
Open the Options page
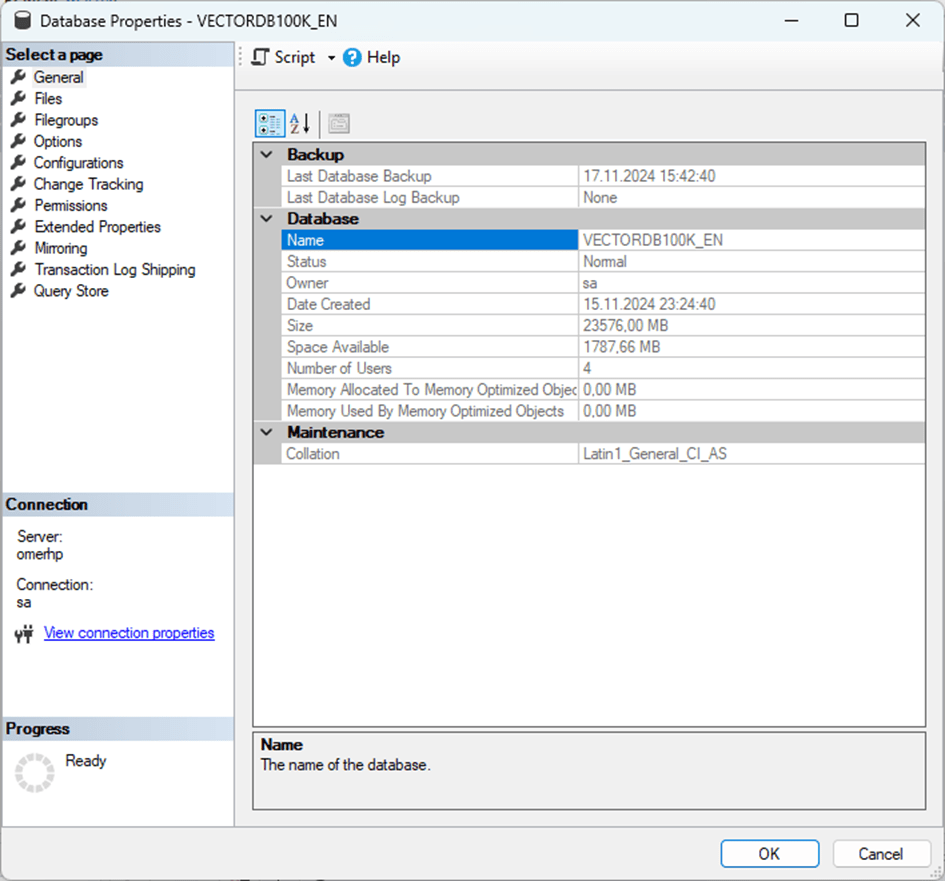pyautogui.click(x=57, y=142)
